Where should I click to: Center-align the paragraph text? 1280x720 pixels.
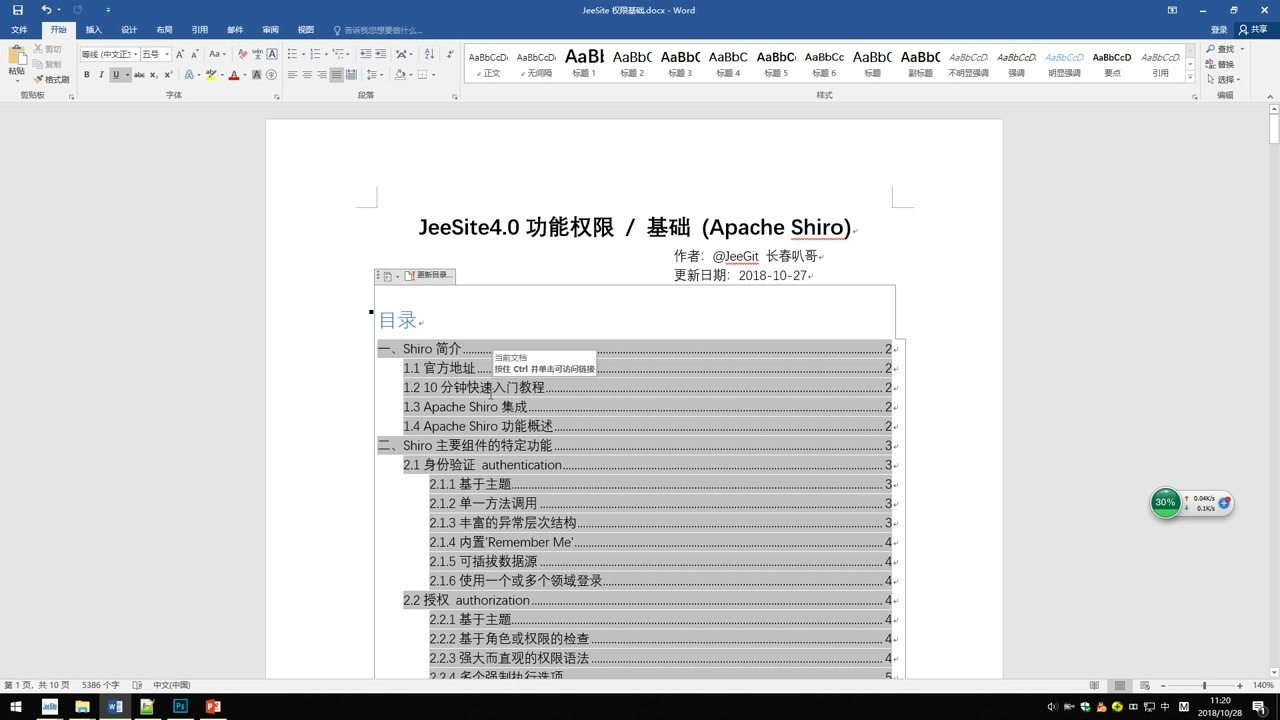coord(307,75)
